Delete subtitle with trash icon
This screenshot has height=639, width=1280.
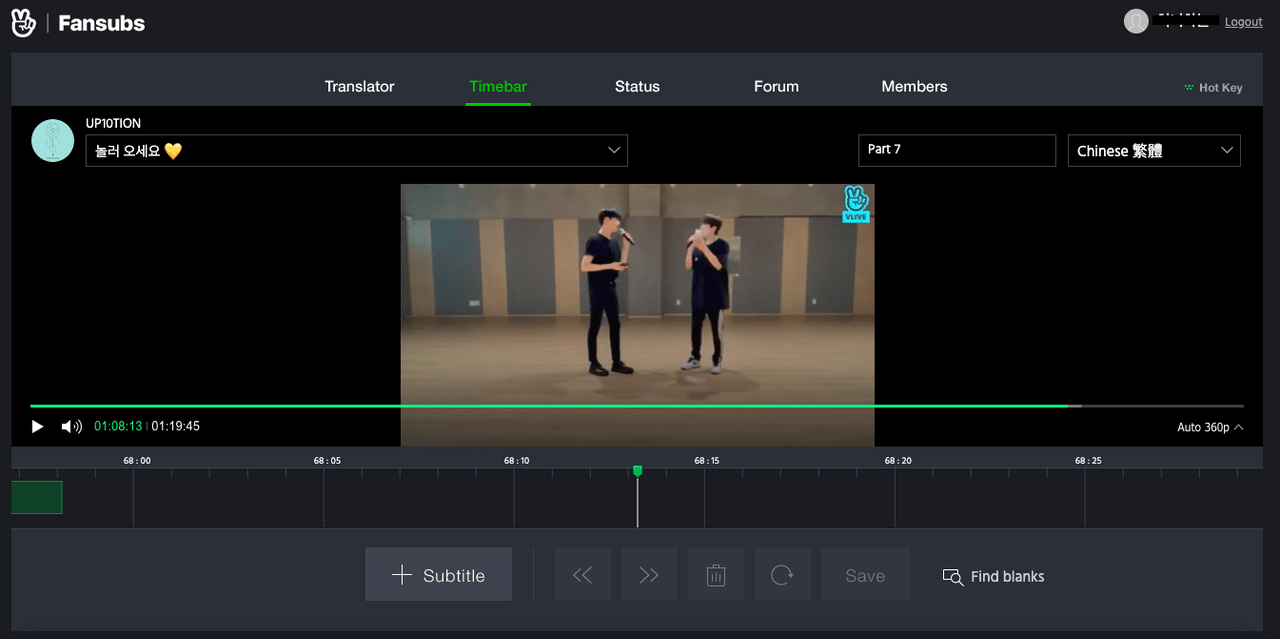(x=716, y=575)
